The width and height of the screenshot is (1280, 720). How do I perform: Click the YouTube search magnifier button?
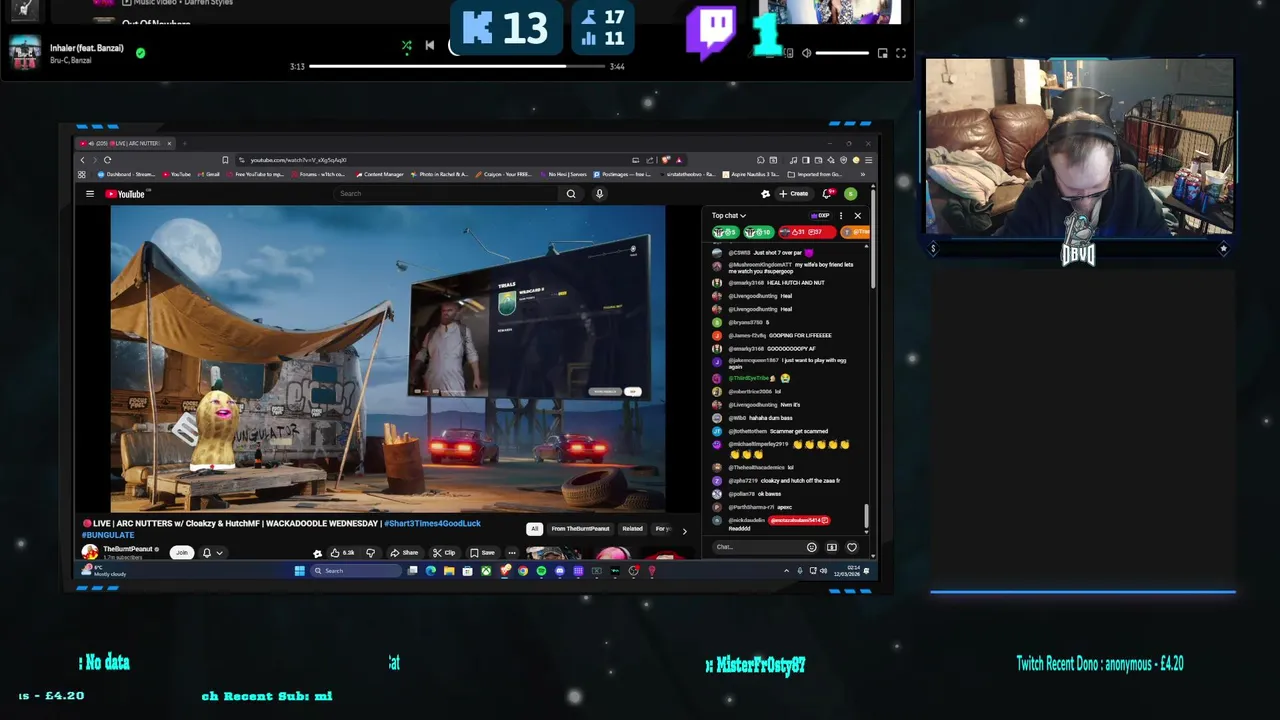[x=571, y=194]
